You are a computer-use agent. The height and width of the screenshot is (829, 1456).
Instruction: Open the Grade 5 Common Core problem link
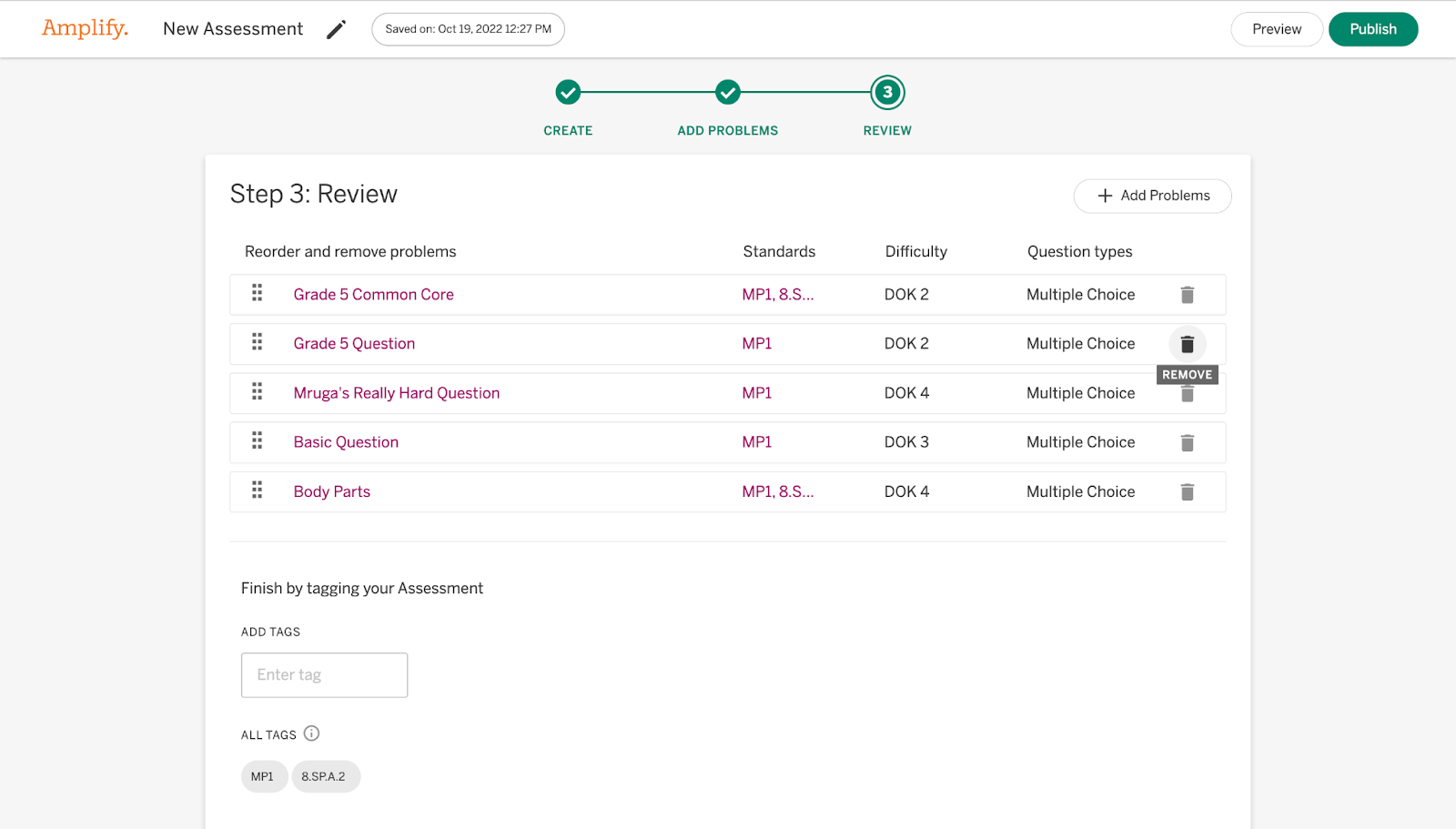pos(373,295)
